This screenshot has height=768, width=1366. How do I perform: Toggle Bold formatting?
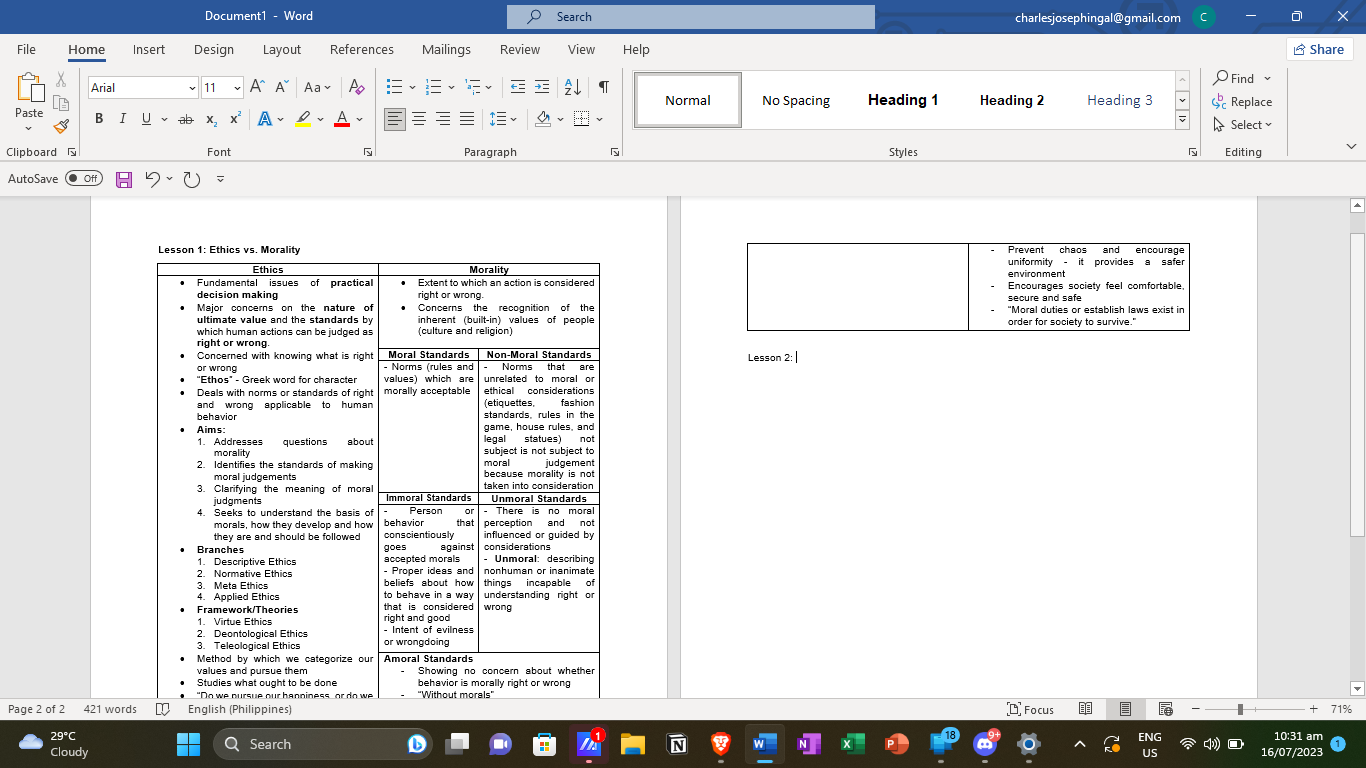[99, 119]
